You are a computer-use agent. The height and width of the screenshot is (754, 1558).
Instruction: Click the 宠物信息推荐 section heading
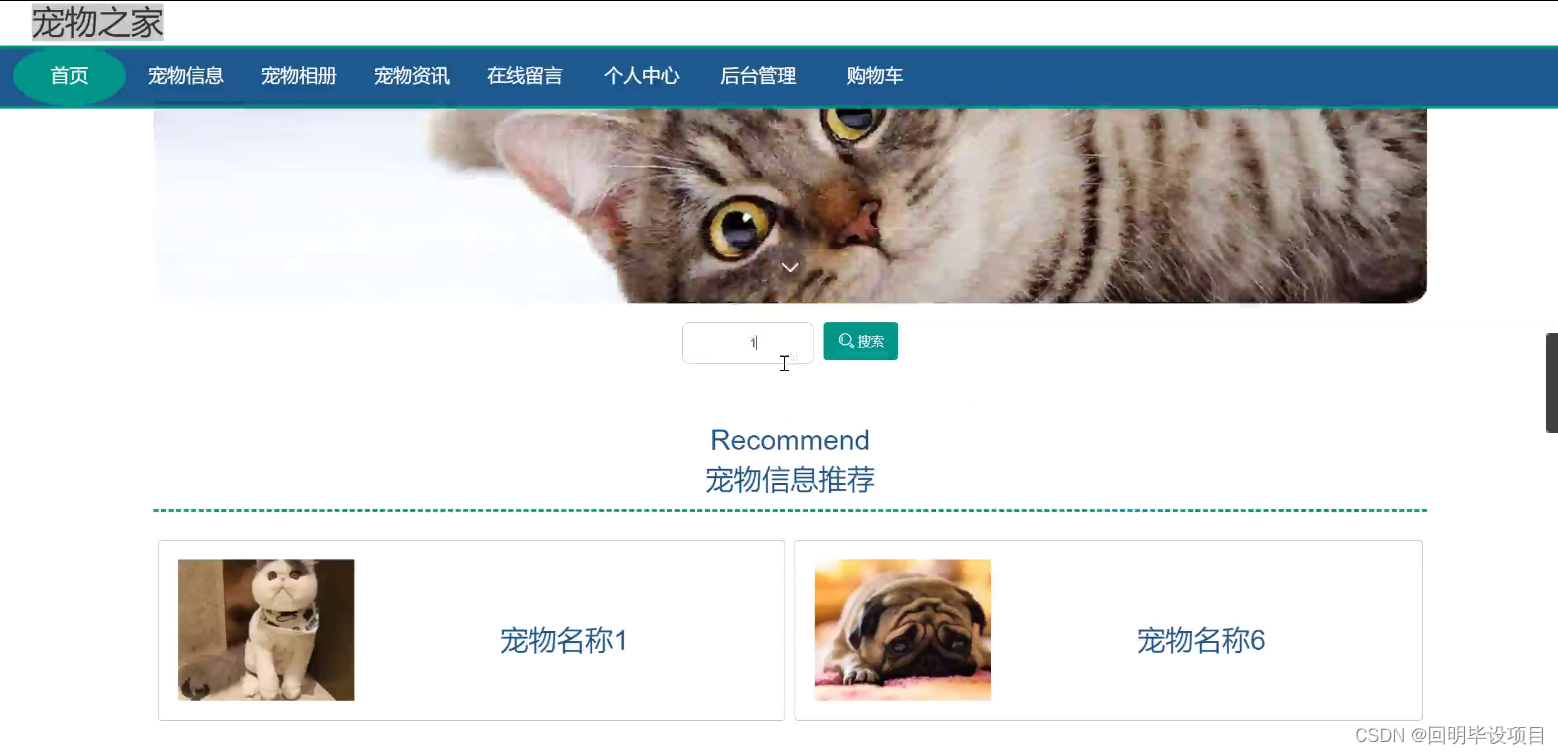[790, 480]
